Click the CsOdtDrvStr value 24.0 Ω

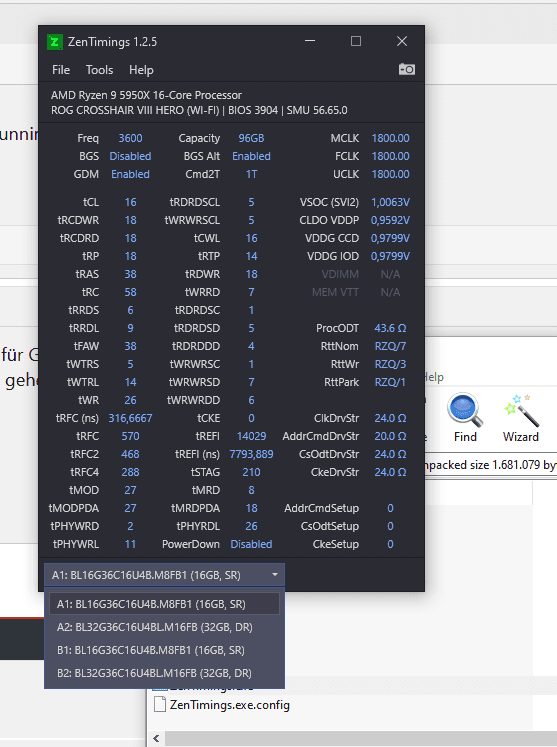[390, 454]
